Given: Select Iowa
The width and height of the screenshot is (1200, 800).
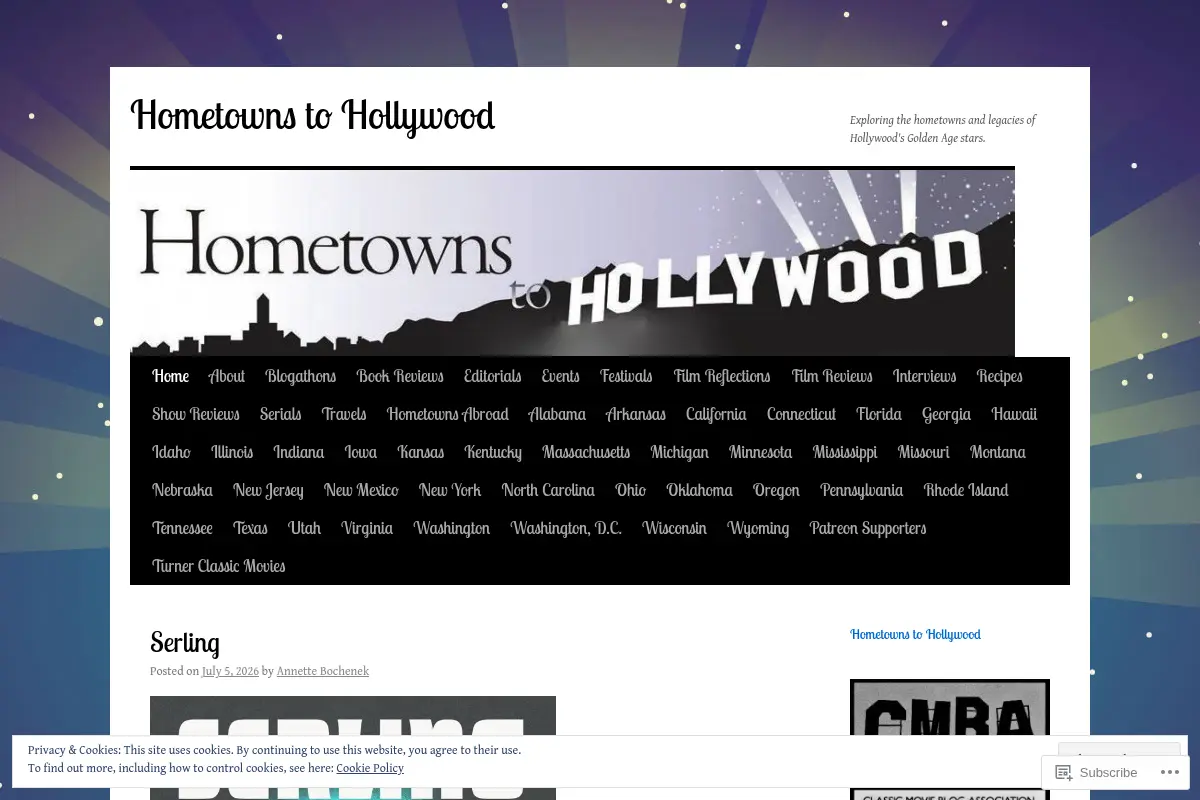Looking at the screenshot, I should click(x=361, y=452).
